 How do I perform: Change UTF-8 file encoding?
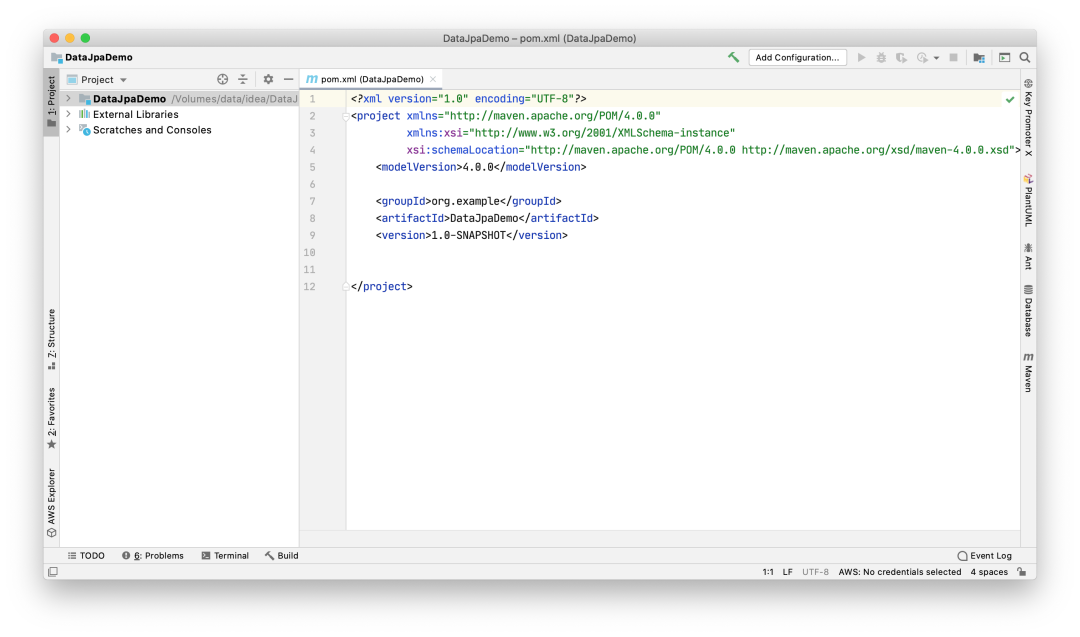(x=816, y=572)
